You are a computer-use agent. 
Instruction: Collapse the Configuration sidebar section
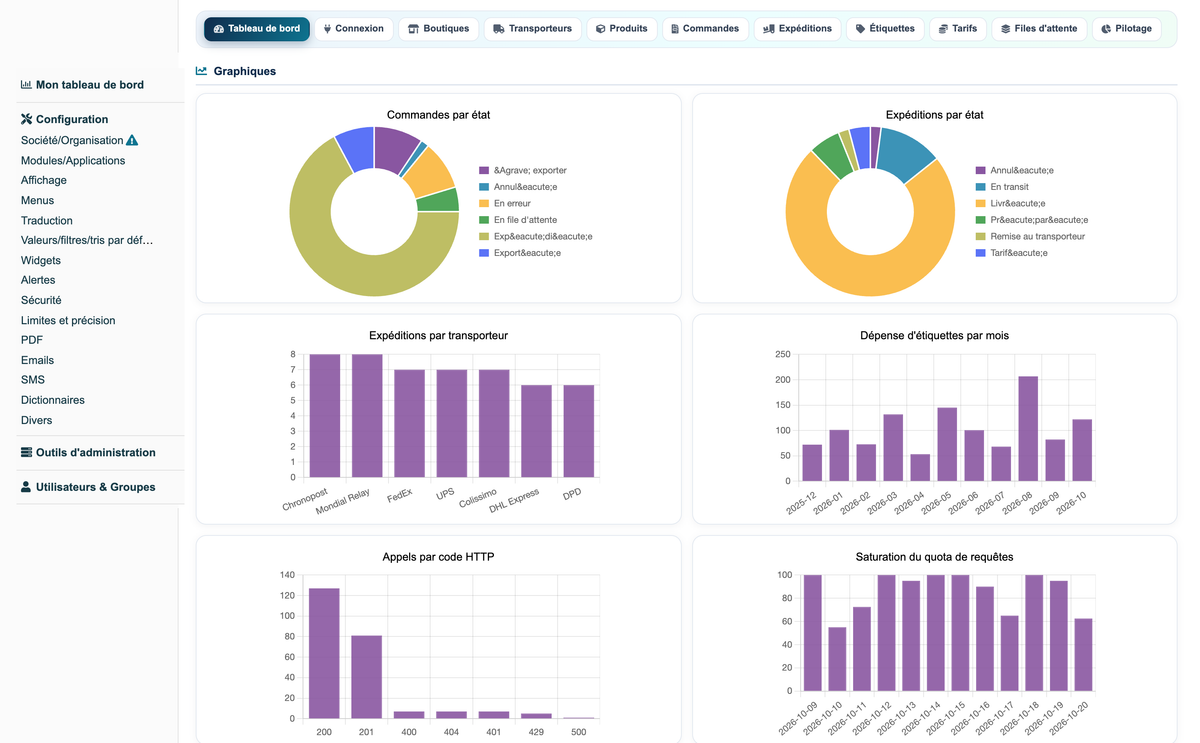tap(64, 119)
